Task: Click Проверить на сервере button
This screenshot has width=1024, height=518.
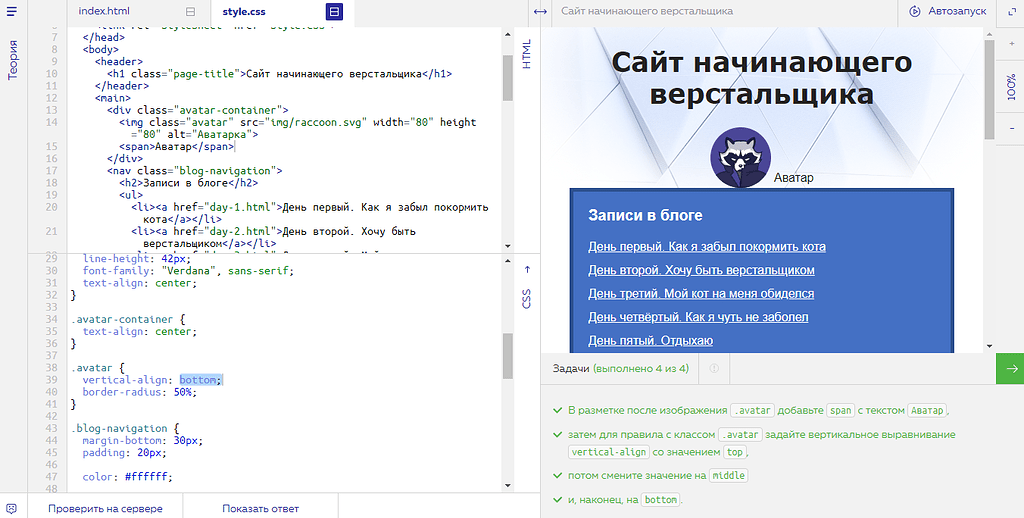Action: pyautogui.click(x=105, y=508)
